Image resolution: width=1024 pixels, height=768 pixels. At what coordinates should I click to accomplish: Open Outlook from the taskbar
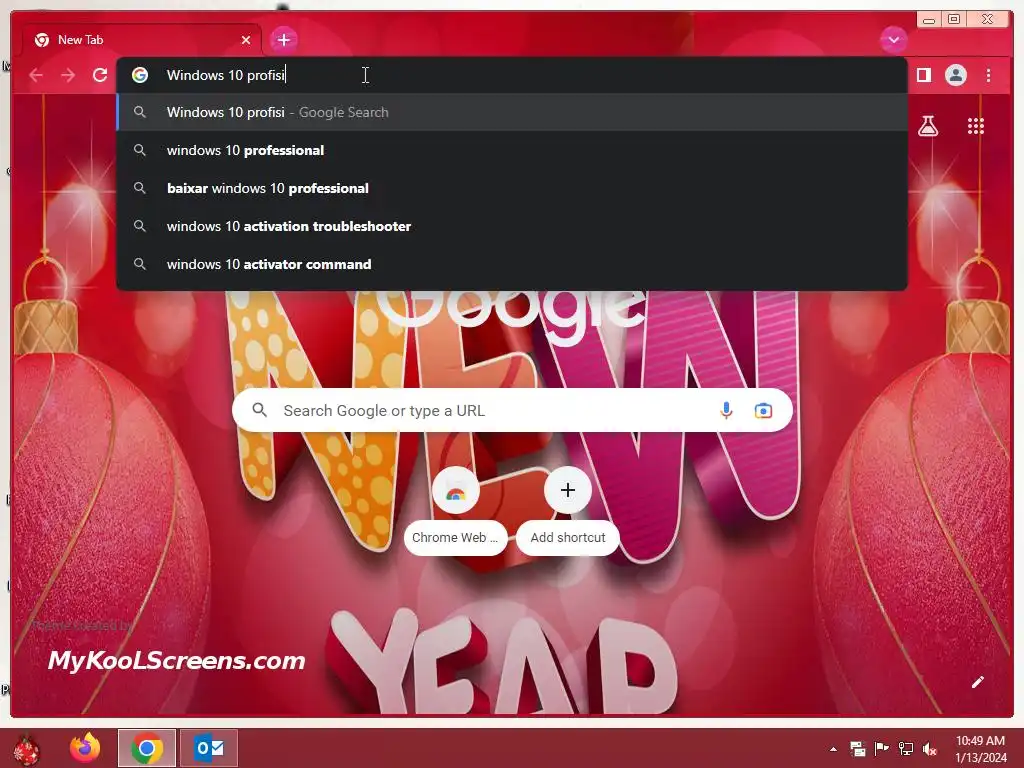click(x=208, y=748)
